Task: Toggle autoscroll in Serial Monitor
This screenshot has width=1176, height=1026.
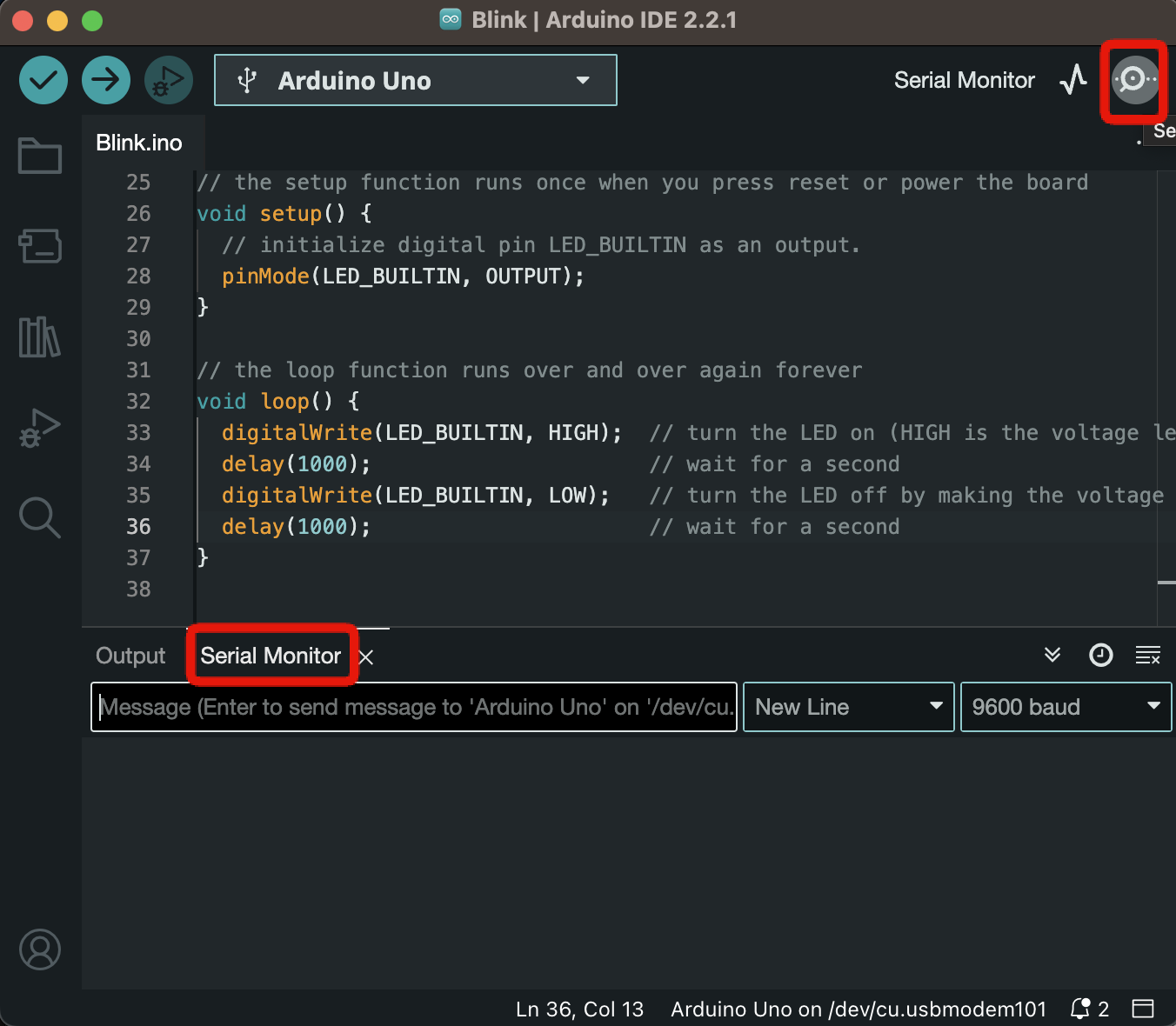Action: tap(1052, 655)
